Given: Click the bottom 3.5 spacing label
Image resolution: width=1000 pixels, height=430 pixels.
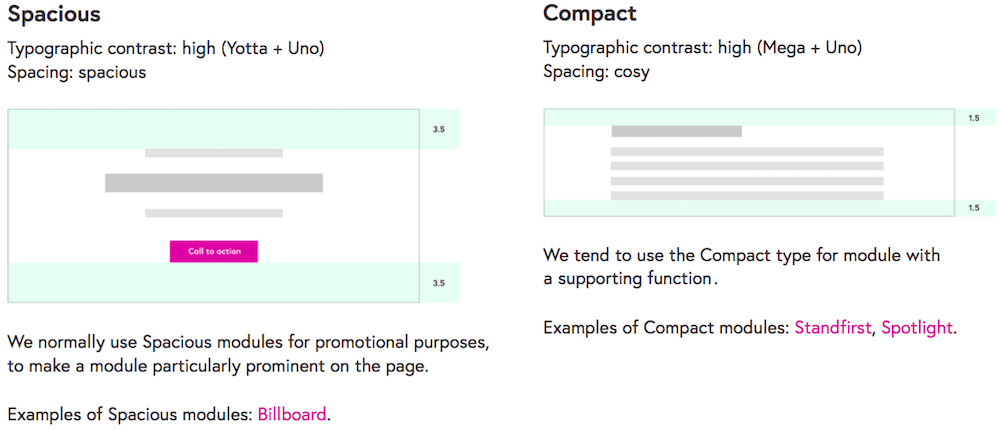Looking at the screenshot, I should click(x=438, y=283).
